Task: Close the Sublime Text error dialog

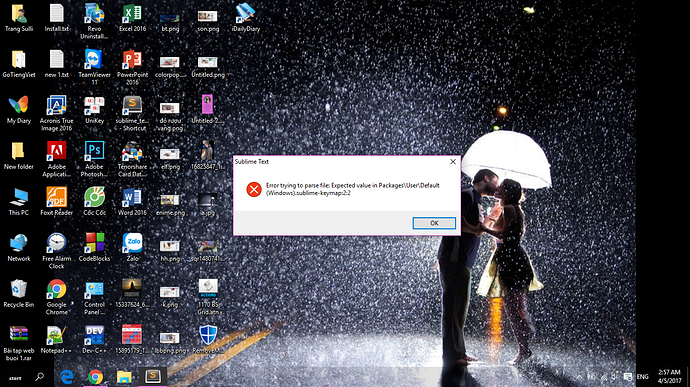Action: [453, 162]
